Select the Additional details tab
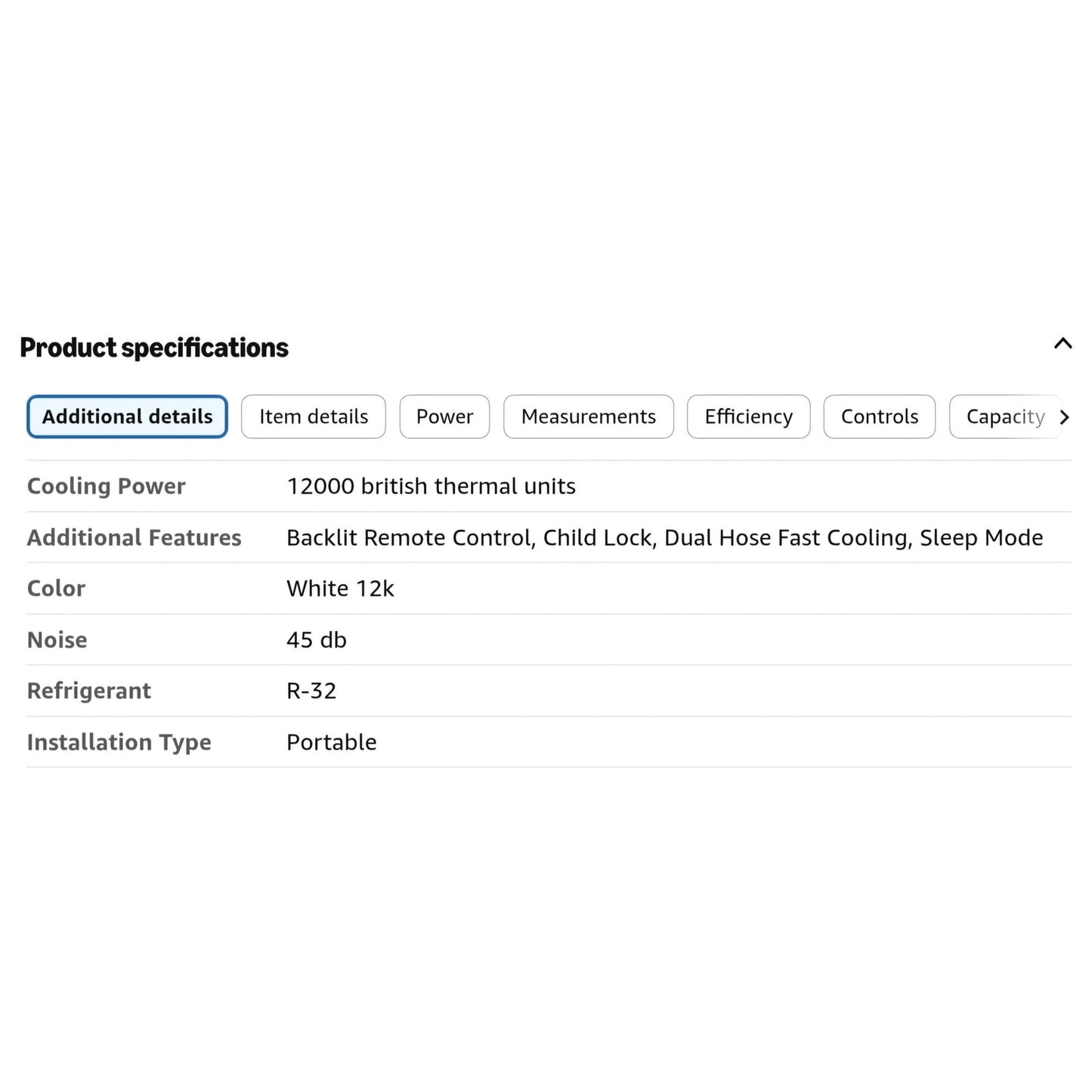The image size is (1092, 1092). (127, 416)
